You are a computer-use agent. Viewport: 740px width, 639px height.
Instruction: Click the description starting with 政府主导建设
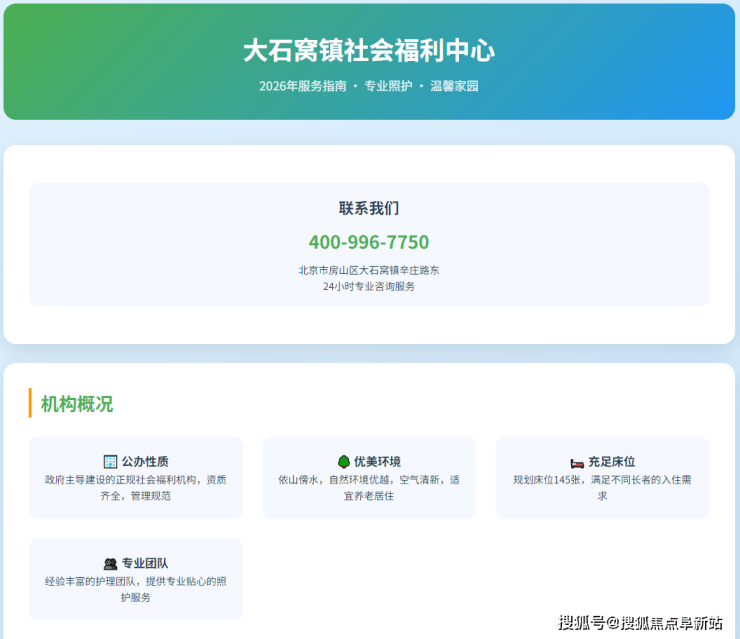pyautogui.click(x=136, y=487)
